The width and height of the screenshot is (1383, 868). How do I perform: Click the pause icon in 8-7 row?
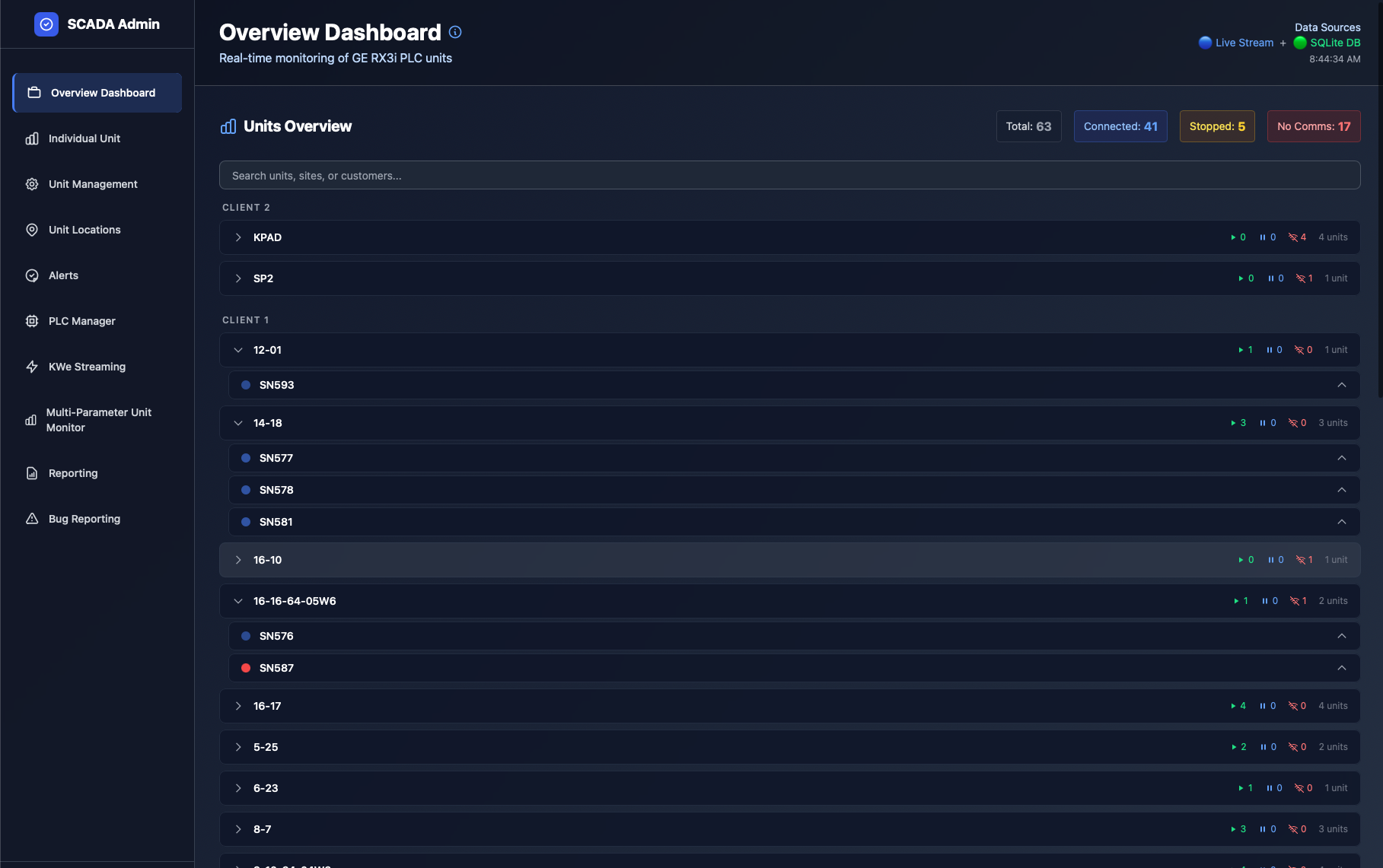pos(1263,829)
